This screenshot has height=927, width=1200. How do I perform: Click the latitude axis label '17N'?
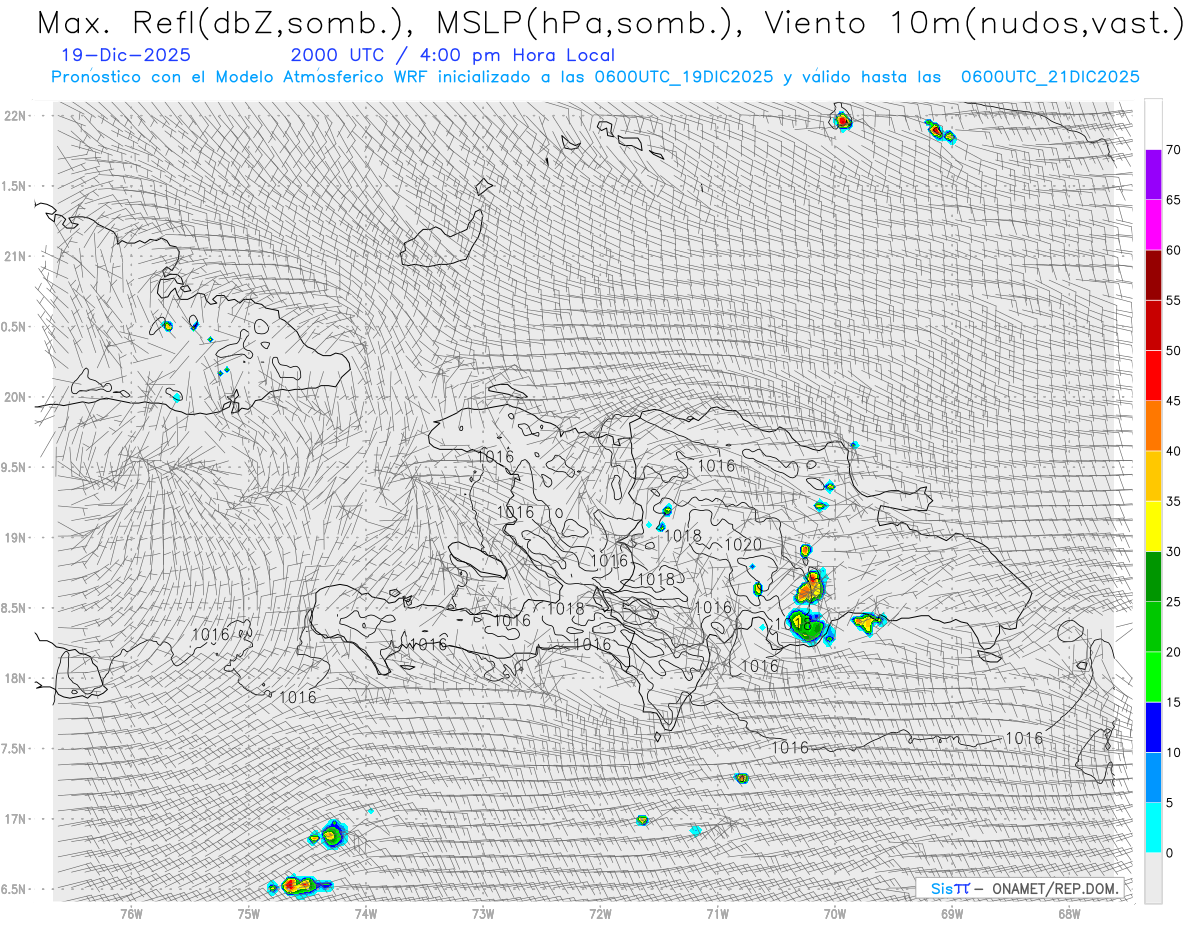(x=15, y=819)
